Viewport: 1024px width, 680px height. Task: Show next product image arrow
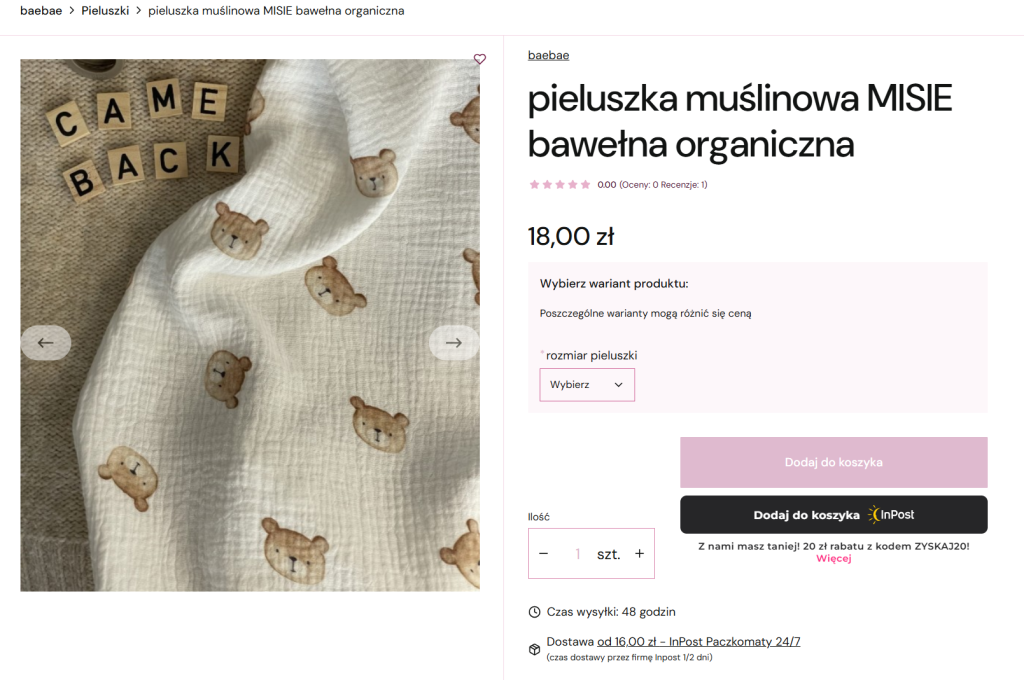pyautogui.click(x=454, y=343)
